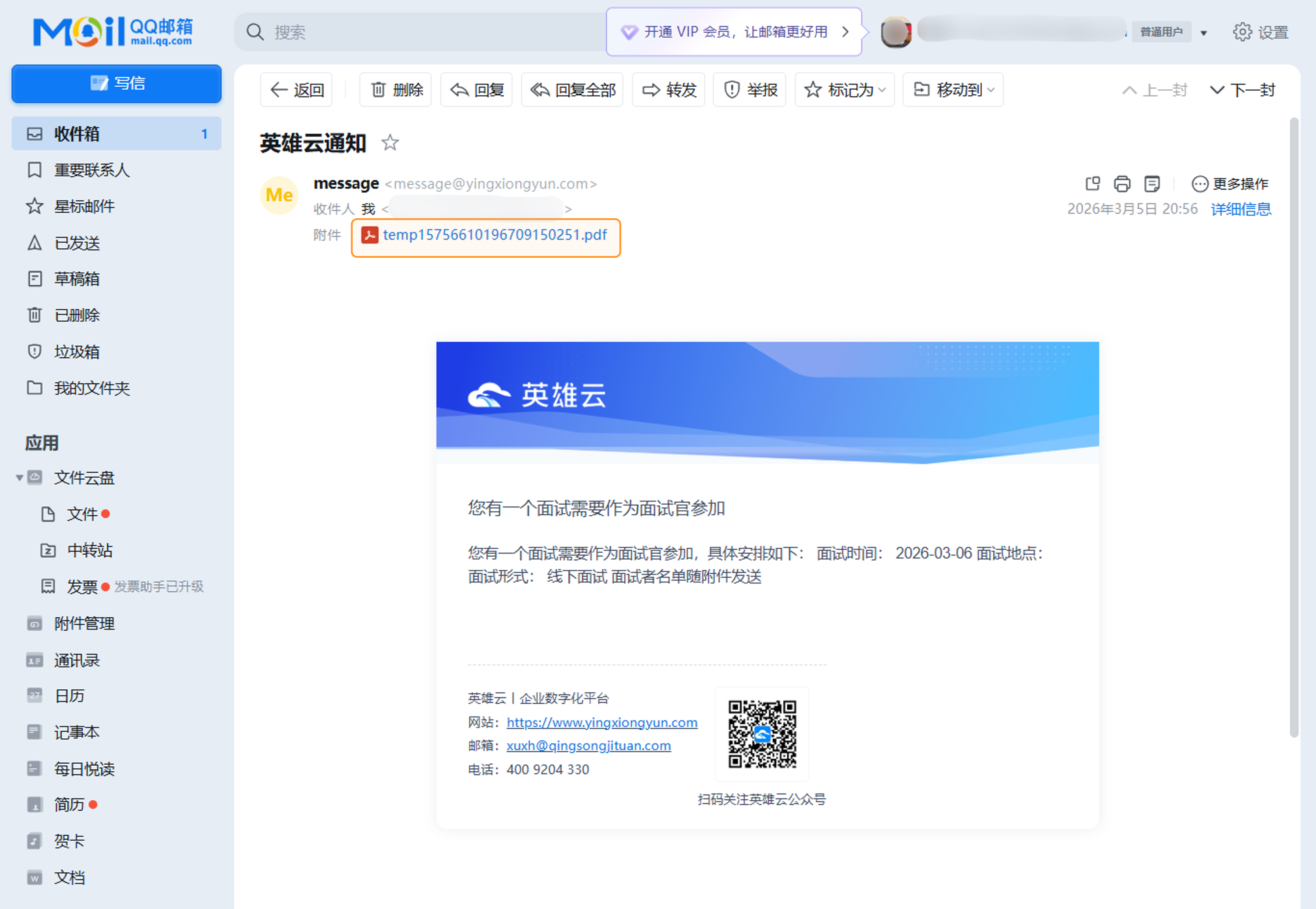Open email in new window icon

click(x=1092, y=184)
